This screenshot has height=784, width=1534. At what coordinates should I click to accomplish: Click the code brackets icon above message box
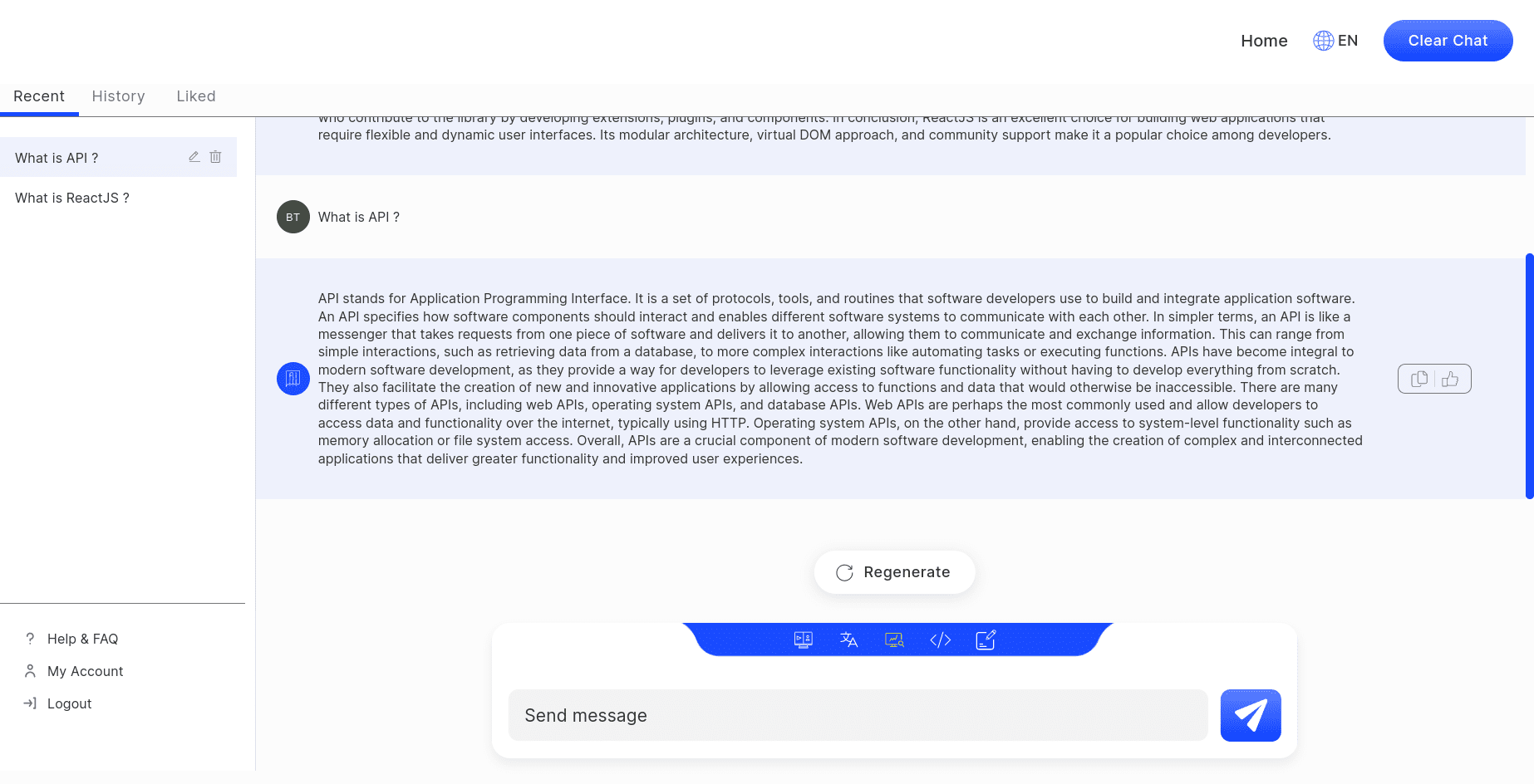(940, 639)
